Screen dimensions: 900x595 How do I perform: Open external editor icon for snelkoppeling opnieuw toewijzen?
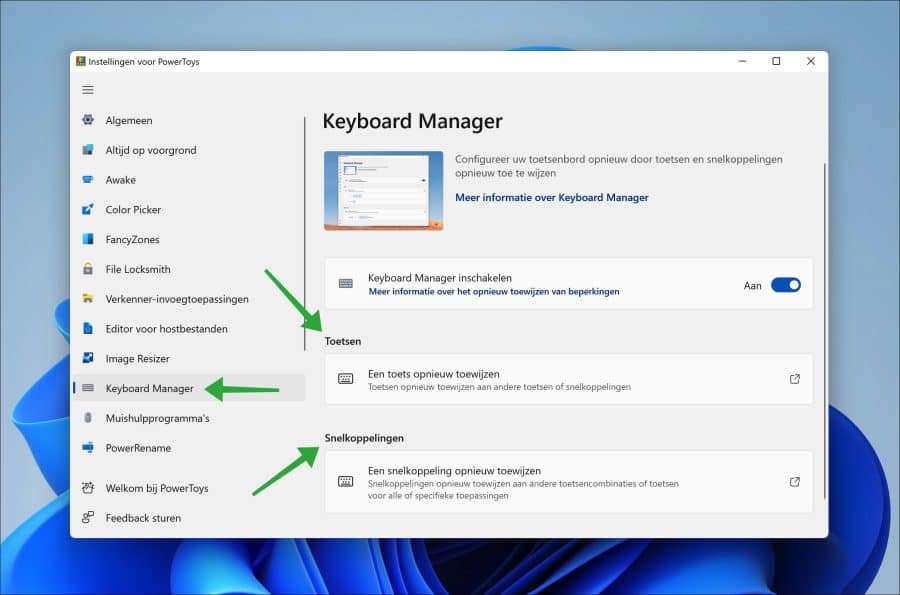[x=795, y=482]
